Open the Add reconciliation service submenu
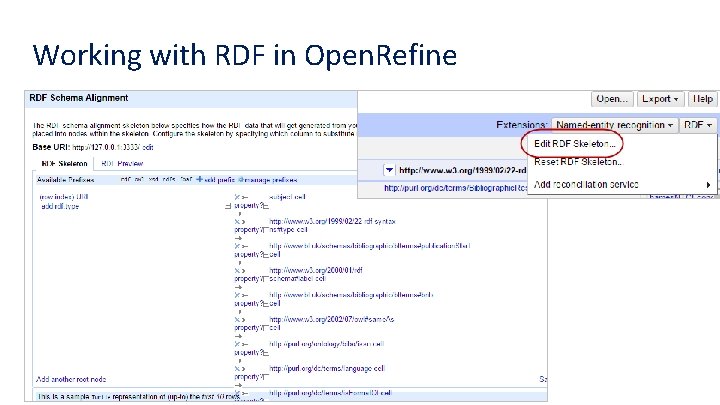This screenshot has width=720, height=405. 586,185
